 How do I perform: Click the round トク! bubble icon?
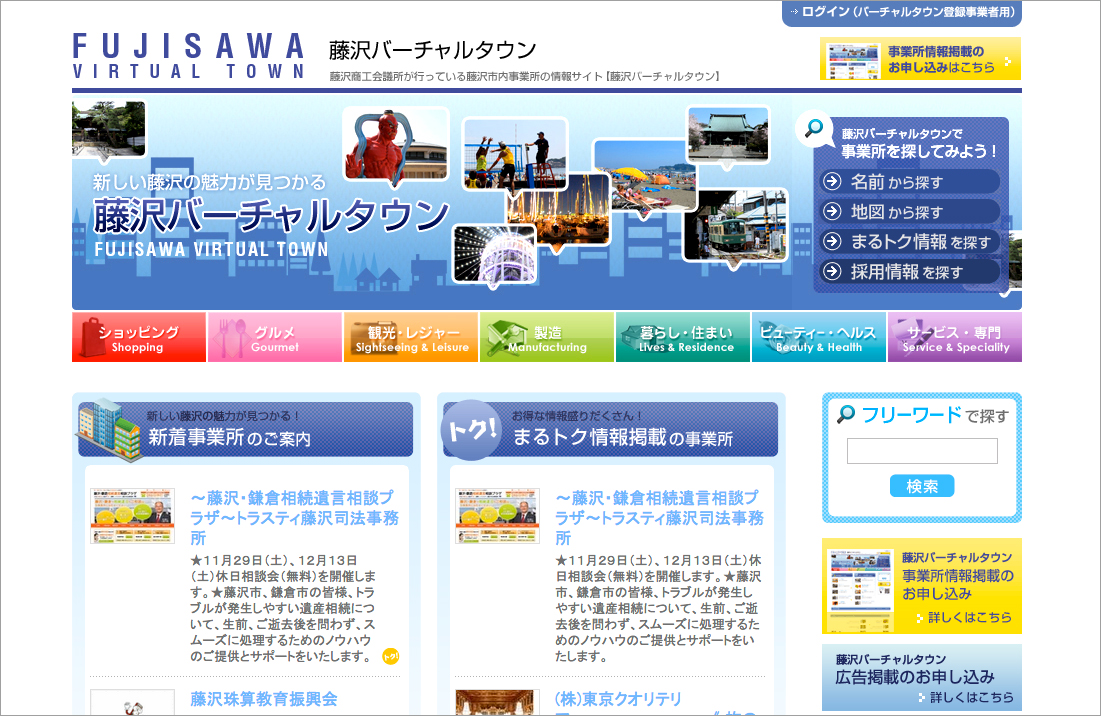click(470, 430)
